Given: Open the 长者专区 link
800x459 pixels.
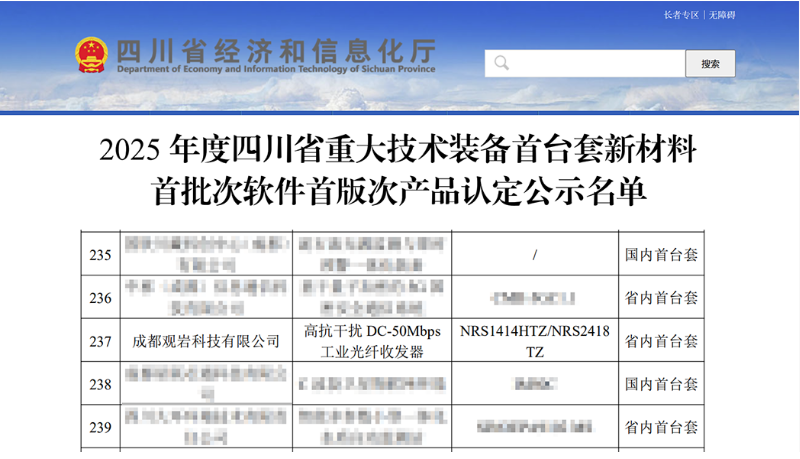Looking at the screenshot, I should pyautogui.click(x=681, y=15).
